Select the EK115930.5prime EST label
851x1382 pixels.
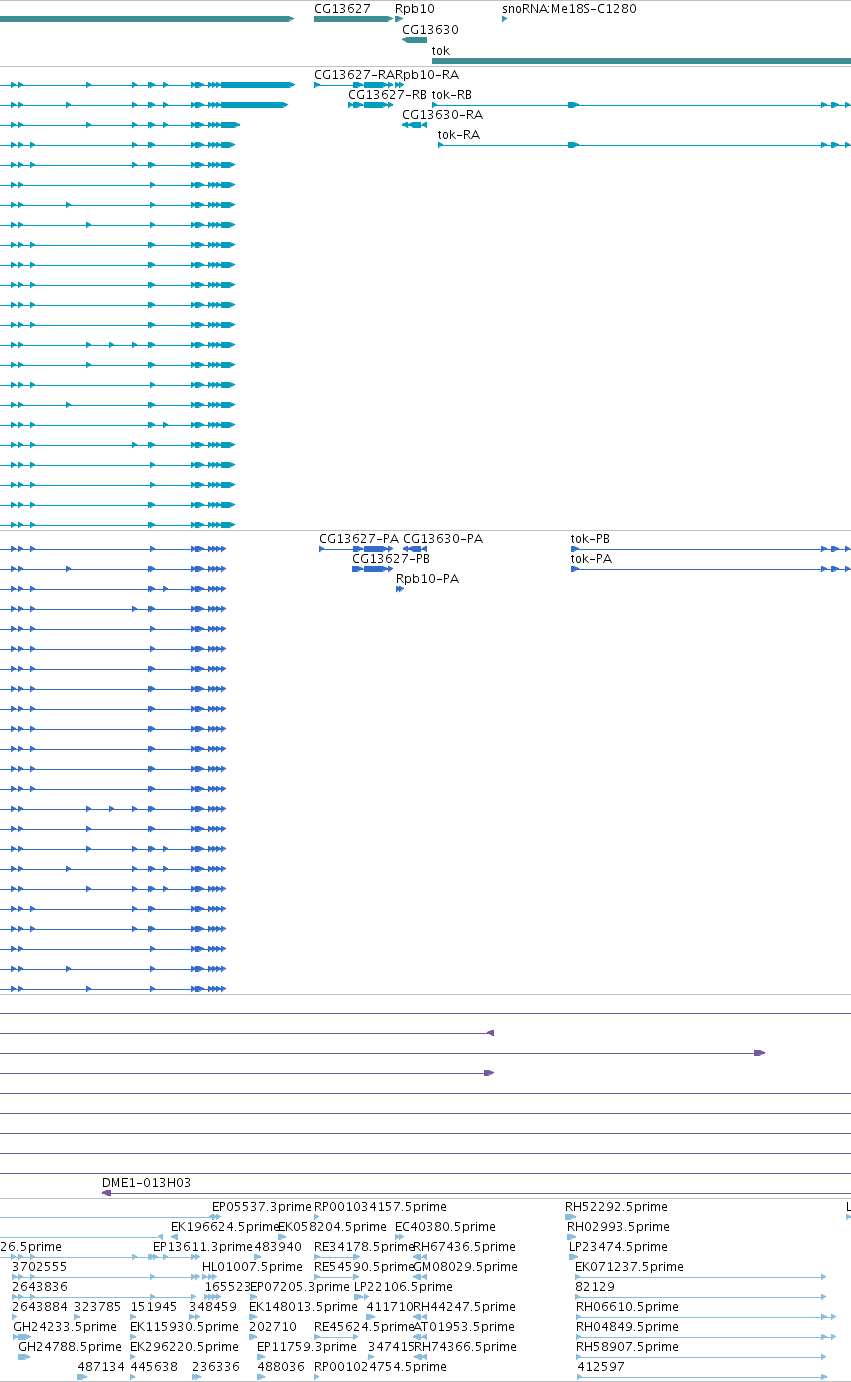pyautogui.click(x=185, y=1326)
